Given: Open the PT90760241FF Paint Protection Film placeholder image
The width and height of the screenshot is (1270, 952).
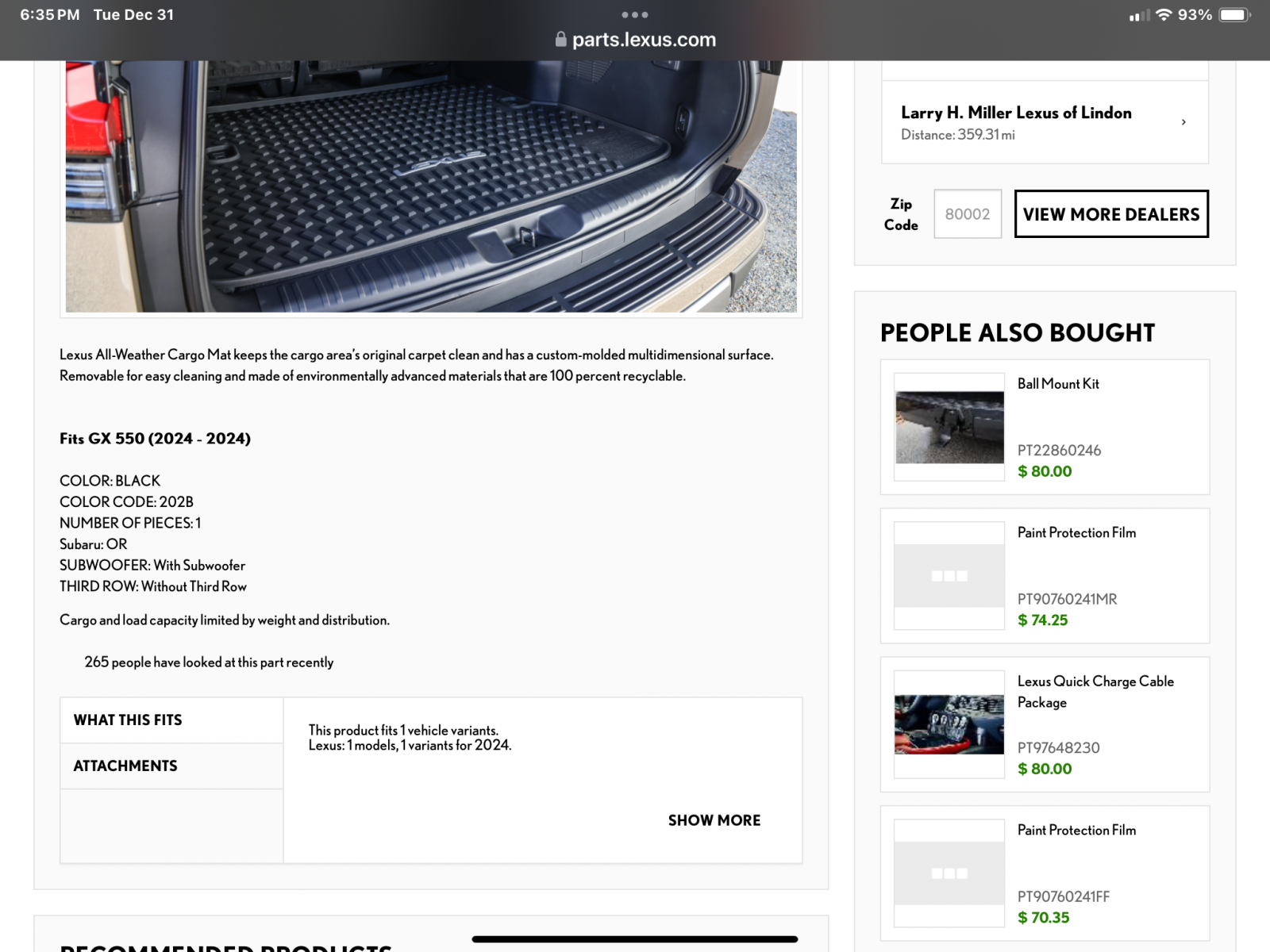Looking at the screenshot, I should click(949, 873).
